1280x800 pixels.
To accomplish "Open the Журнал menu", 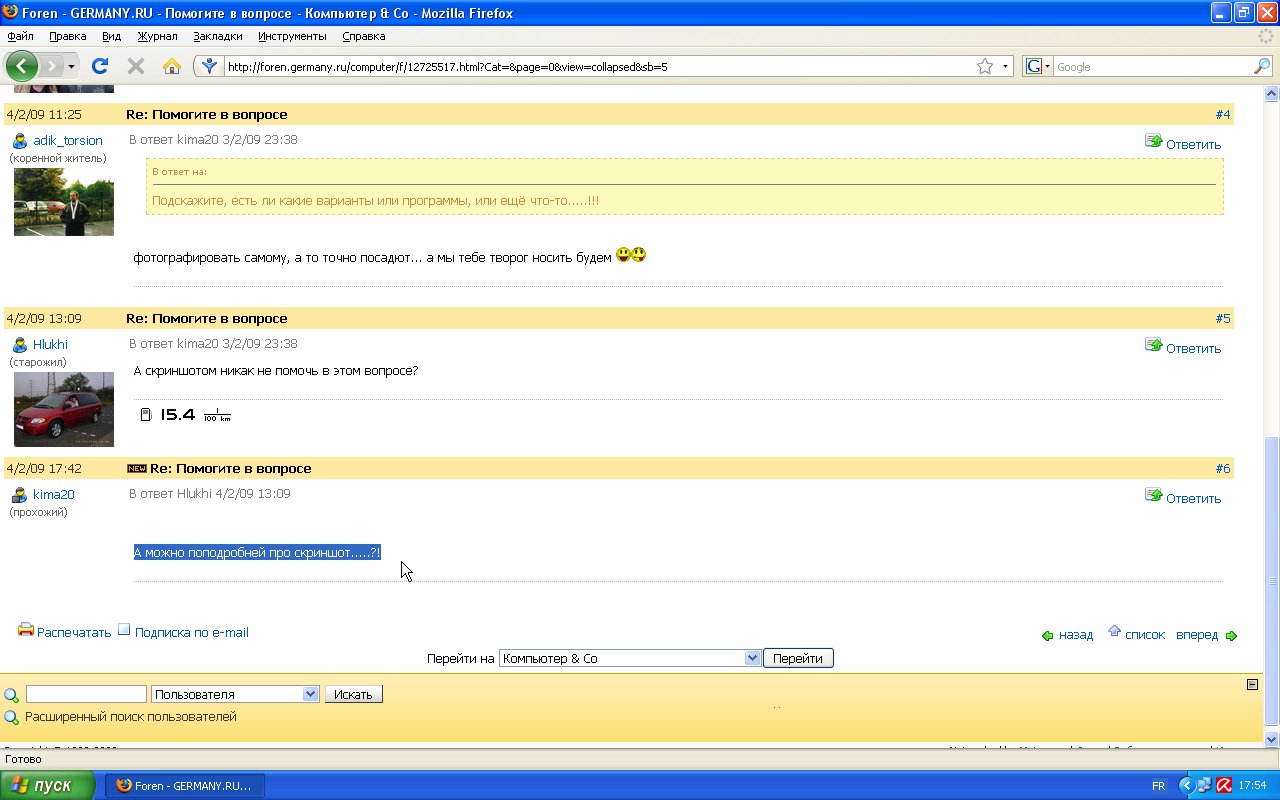I will pyautogui.click(x=157, y=36).
